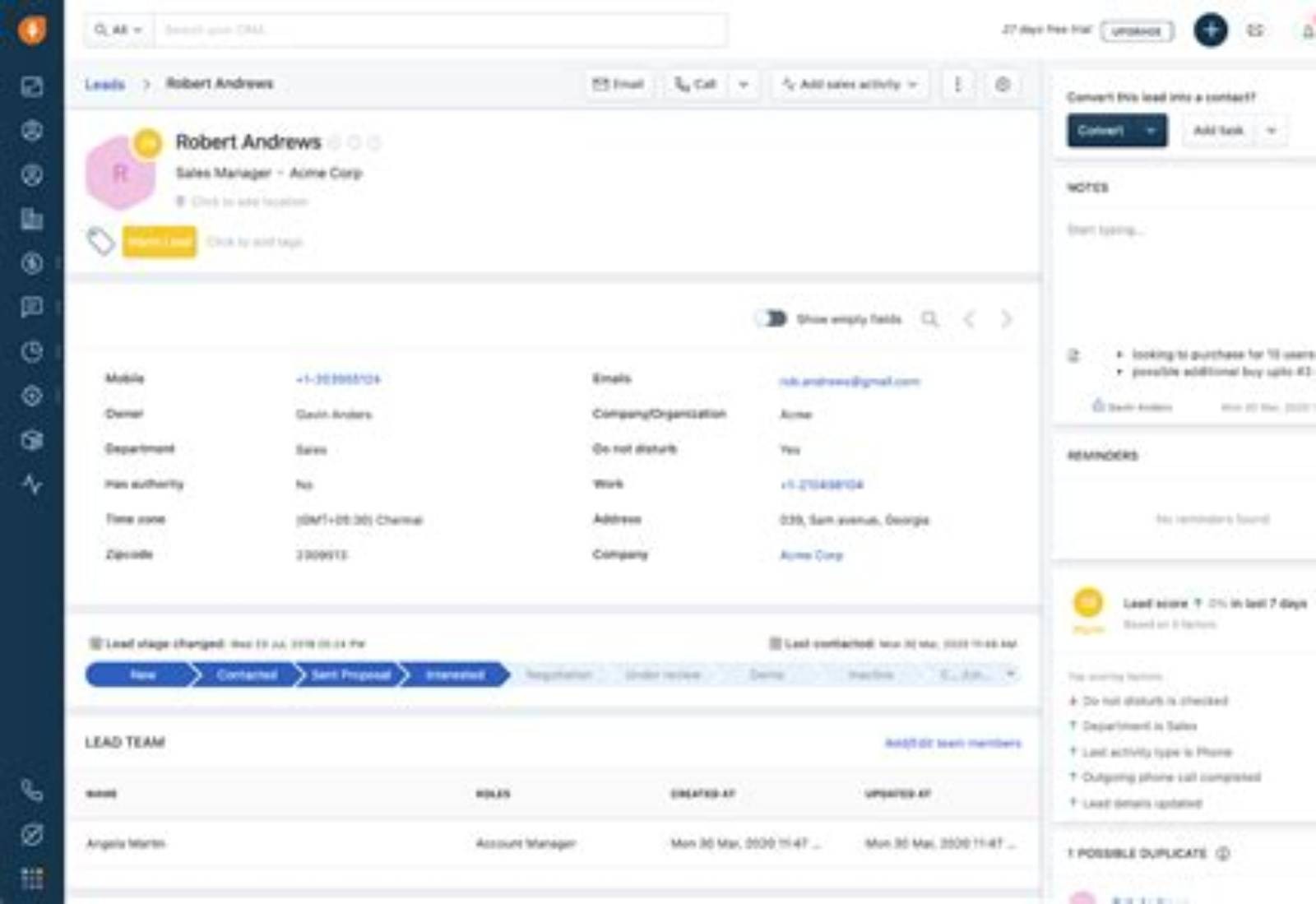1316x904 pixels.
Task: Open the conversations chat icon in sidebar
Action: [31, 307]
